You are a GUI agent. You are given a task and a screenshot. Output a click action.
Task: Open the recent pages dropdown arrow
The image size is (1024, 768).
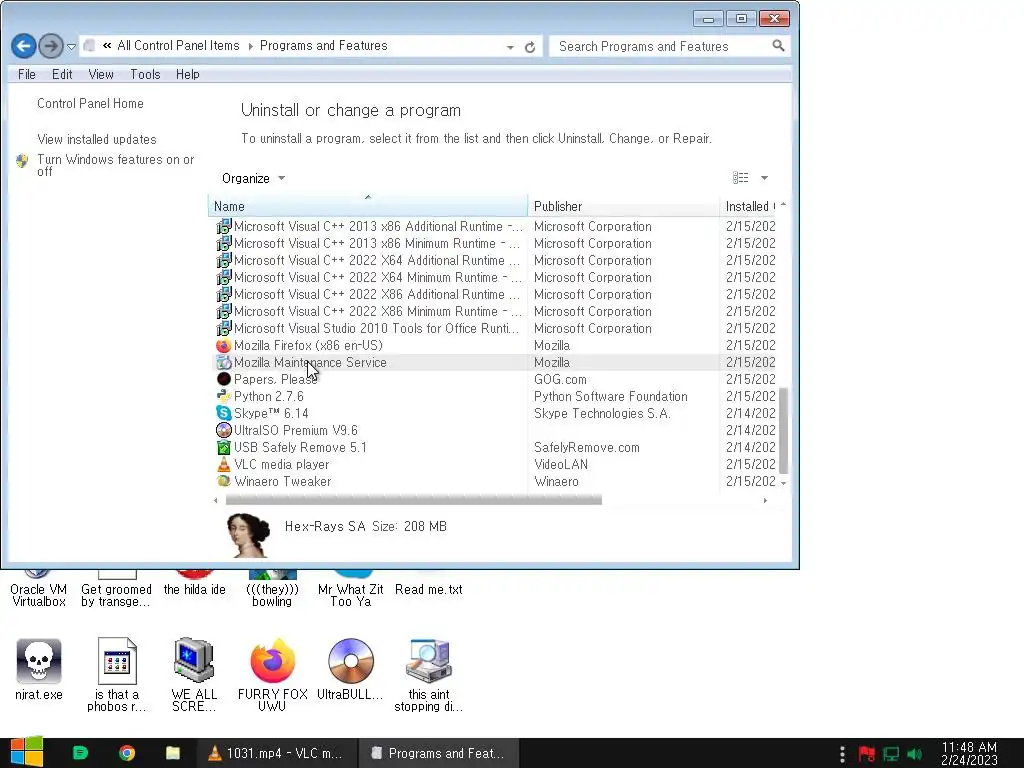[x=71, y=47]
